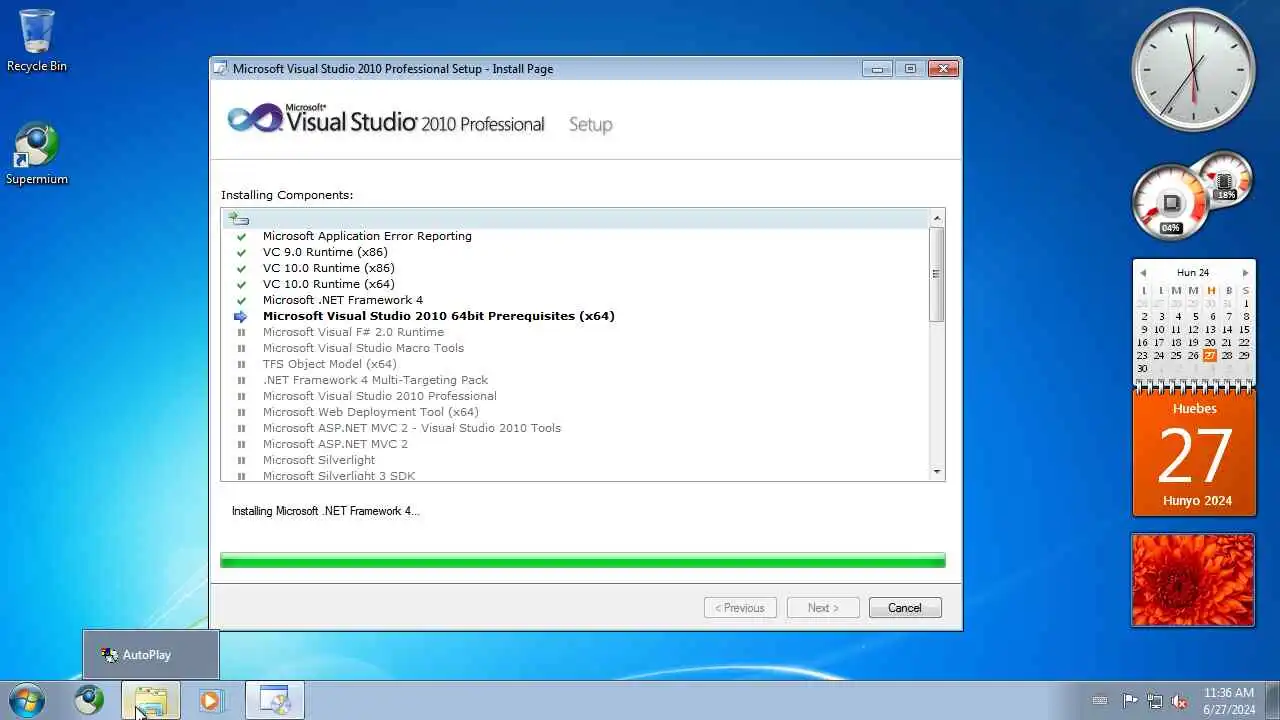Image resolution: width=1280 pixels, height=720 pixels.
Task: Click the red flower slideshow gadget
Action: [x=1193, y=580]
